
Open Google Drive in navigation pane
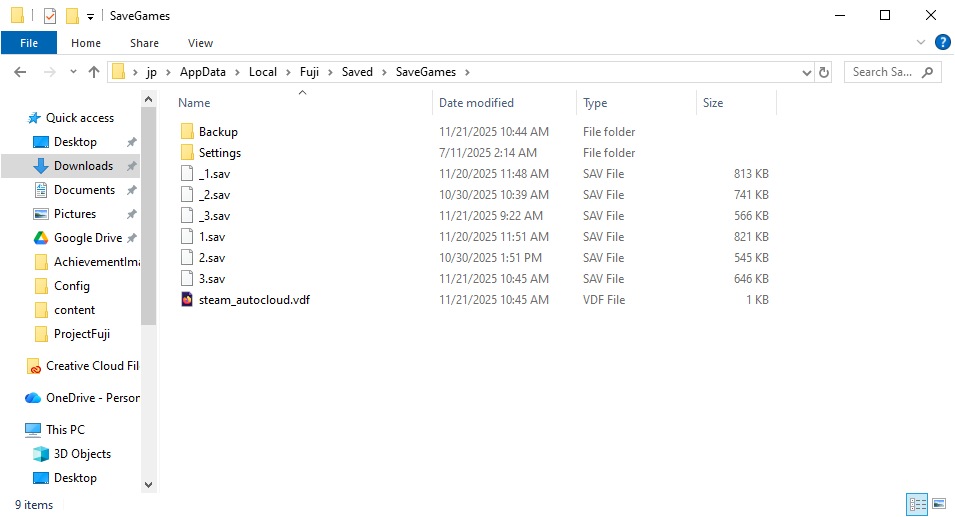pos(87,238)
